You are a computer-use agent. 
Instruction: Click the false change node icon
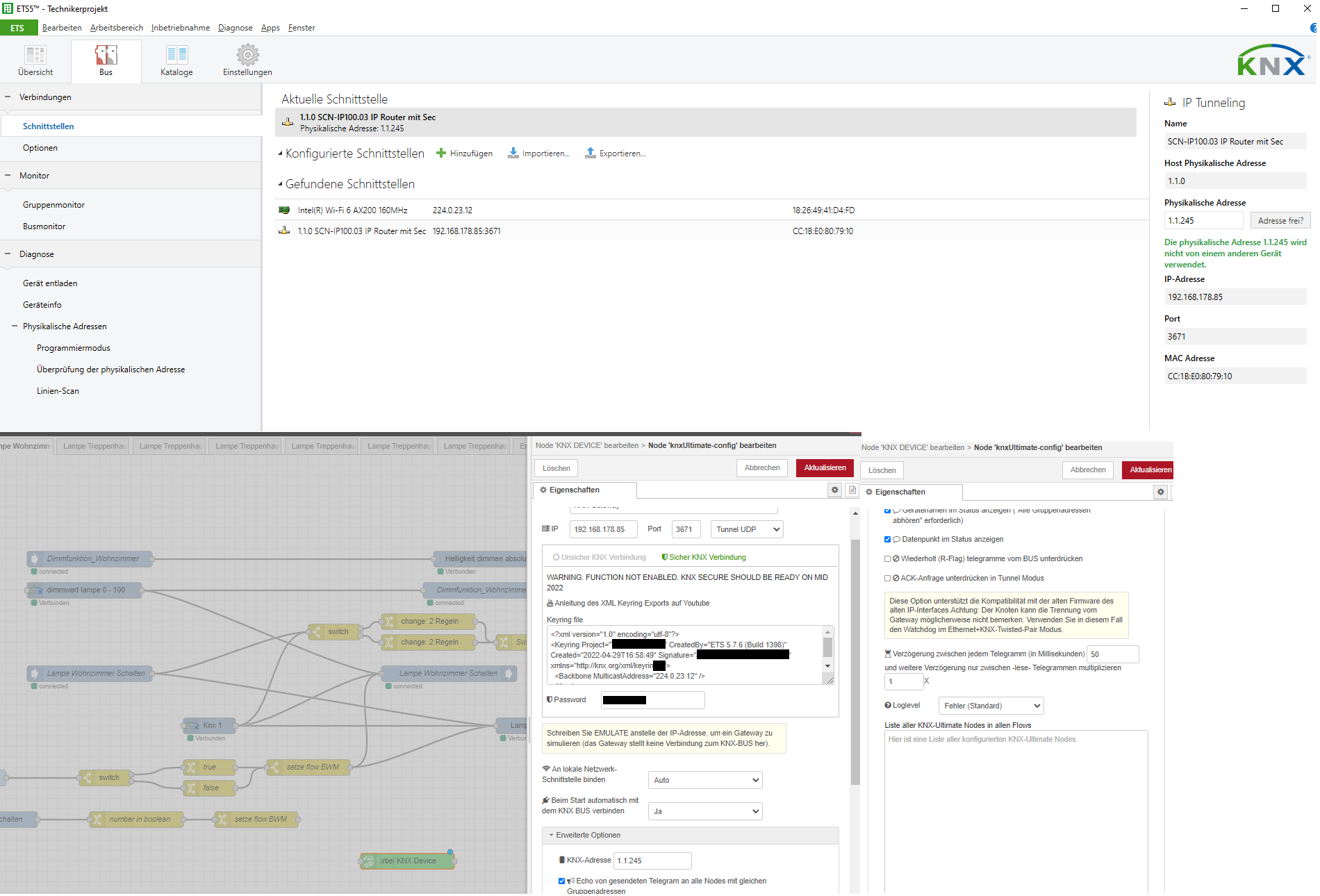190,788
